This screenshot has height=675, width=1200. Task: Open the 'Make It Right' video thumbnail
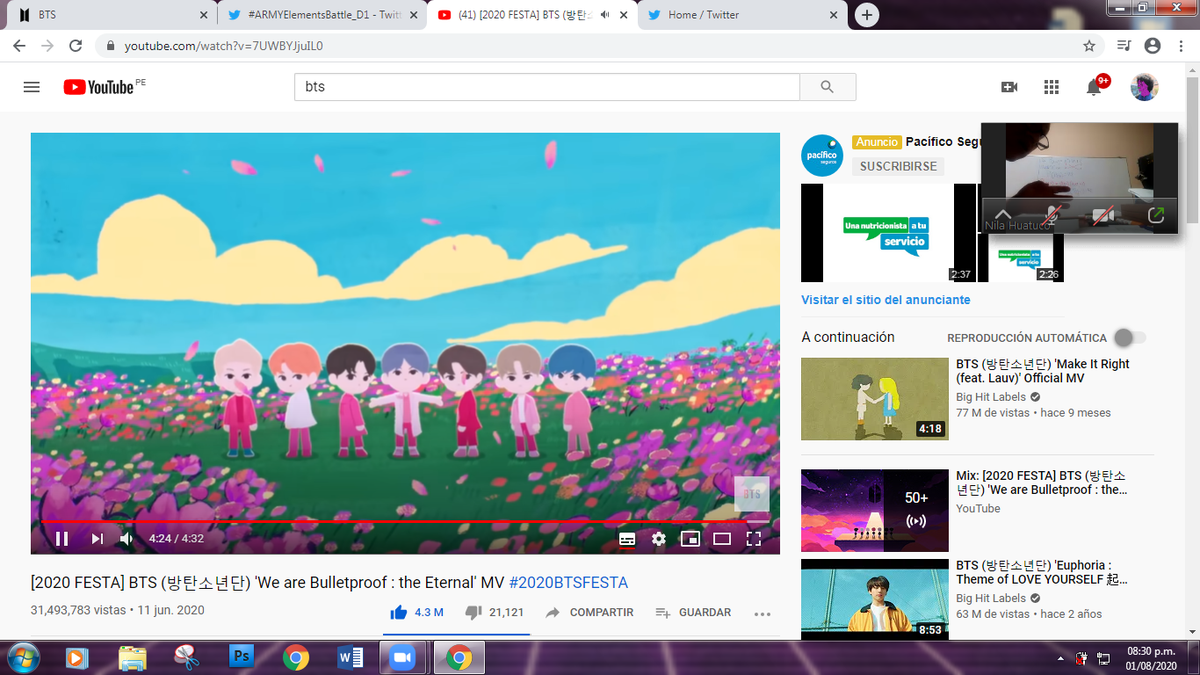pyautogui.click(x=875, y=399)
